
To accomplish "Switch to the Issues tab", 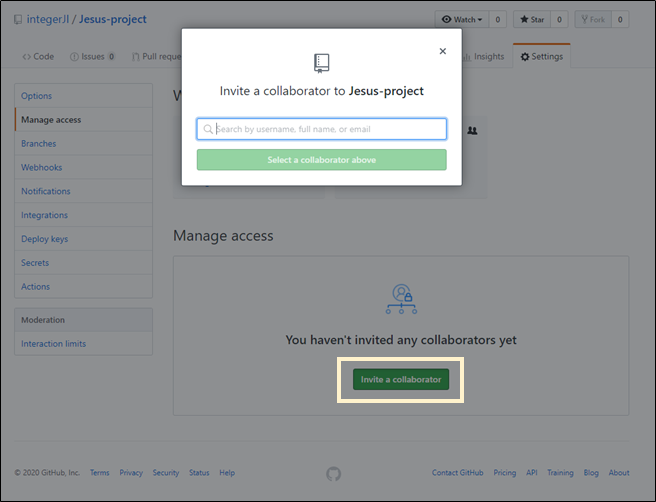I will click(92, 56).
